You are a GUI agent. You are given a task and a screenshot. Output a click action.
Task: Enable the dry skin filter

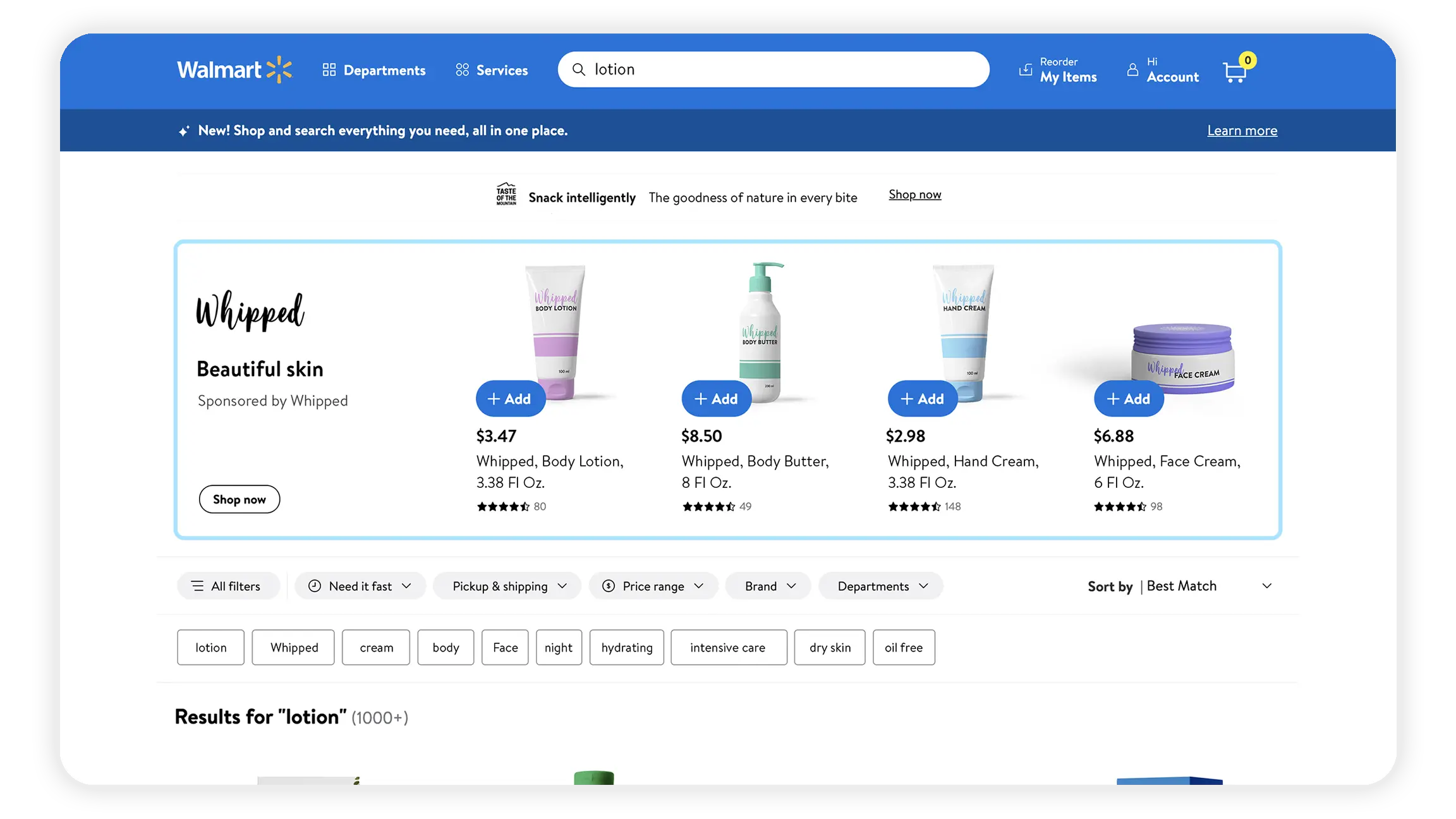coord(830,647)
